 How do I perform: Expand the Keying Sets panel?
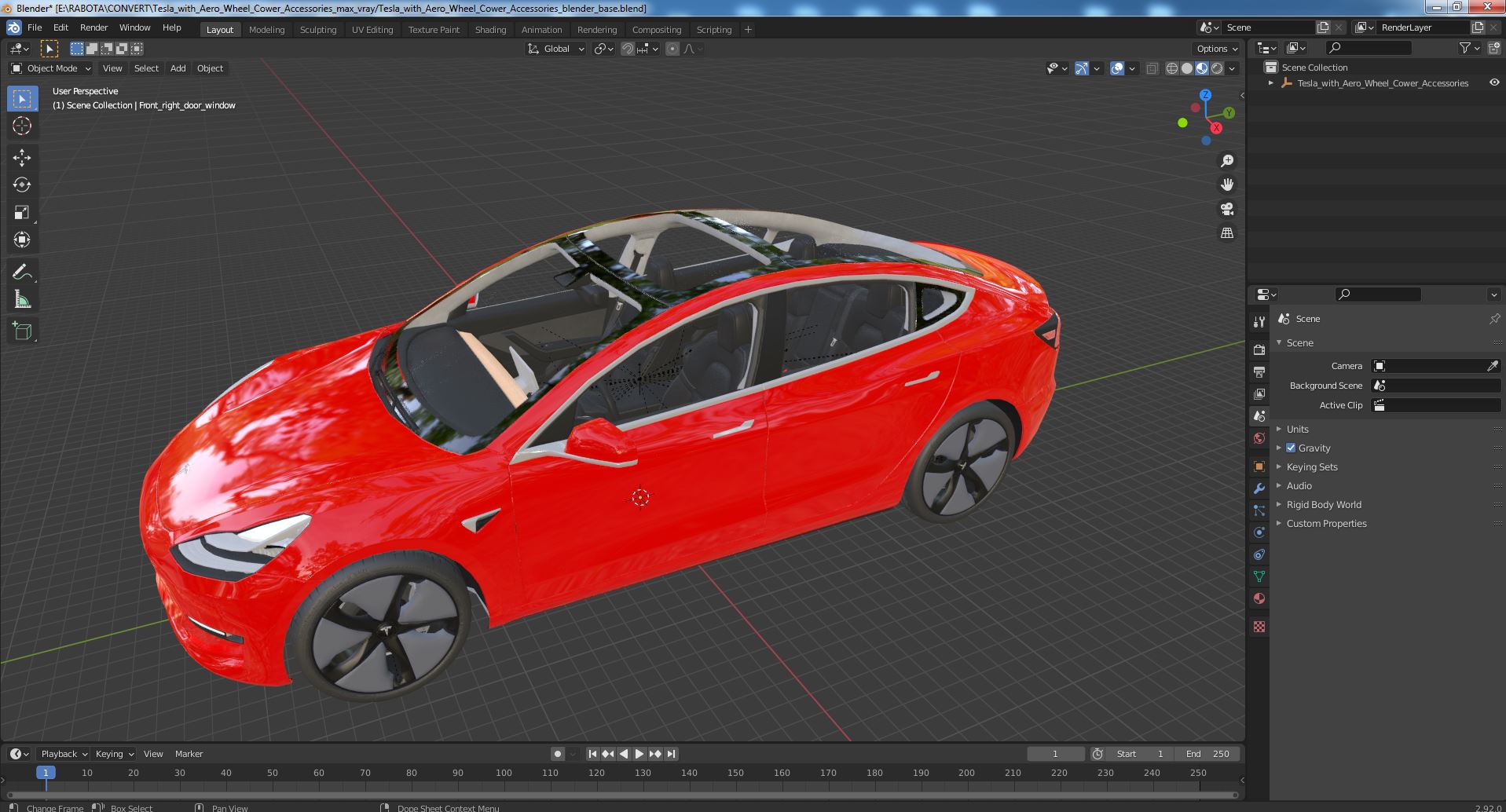(1311, 466)
